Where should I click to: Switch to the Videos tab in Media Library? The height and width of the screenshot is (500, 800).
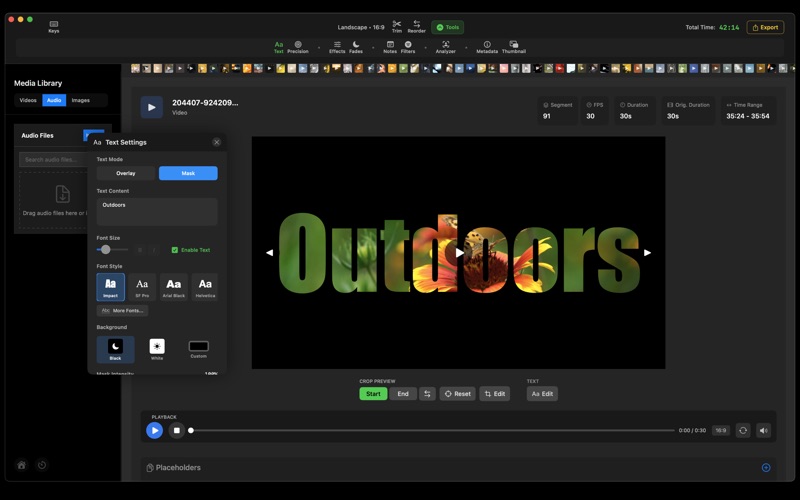[x=28, y=100]
